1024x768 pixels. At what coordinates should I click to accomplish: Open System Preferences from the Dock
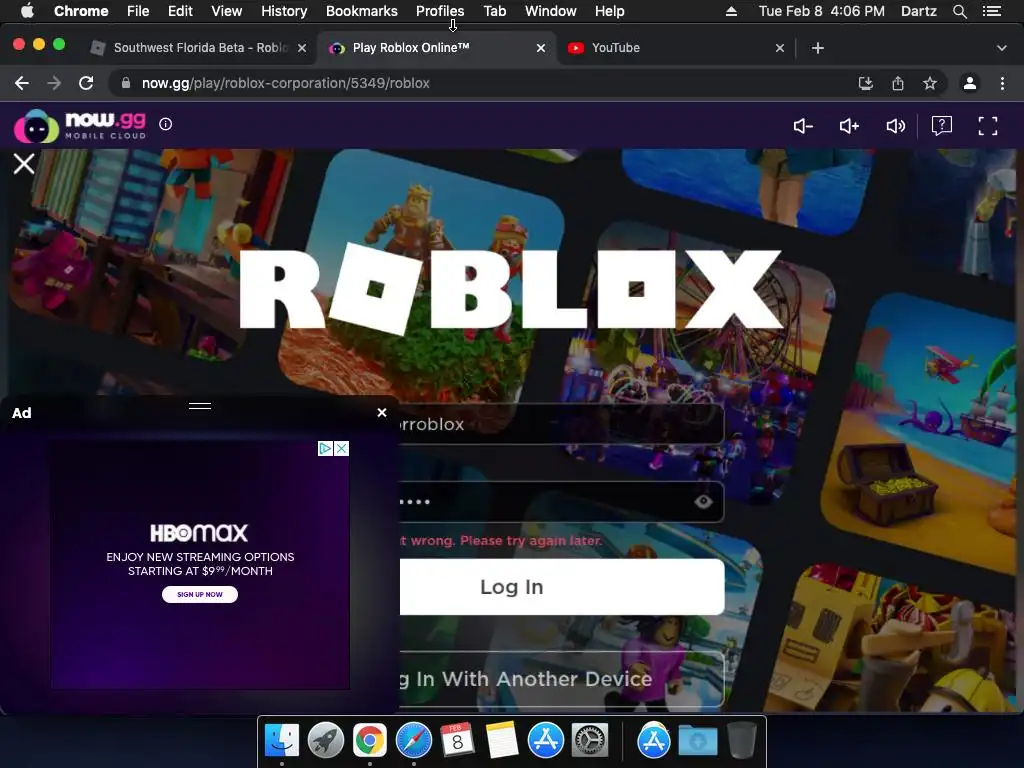(590, 740)
